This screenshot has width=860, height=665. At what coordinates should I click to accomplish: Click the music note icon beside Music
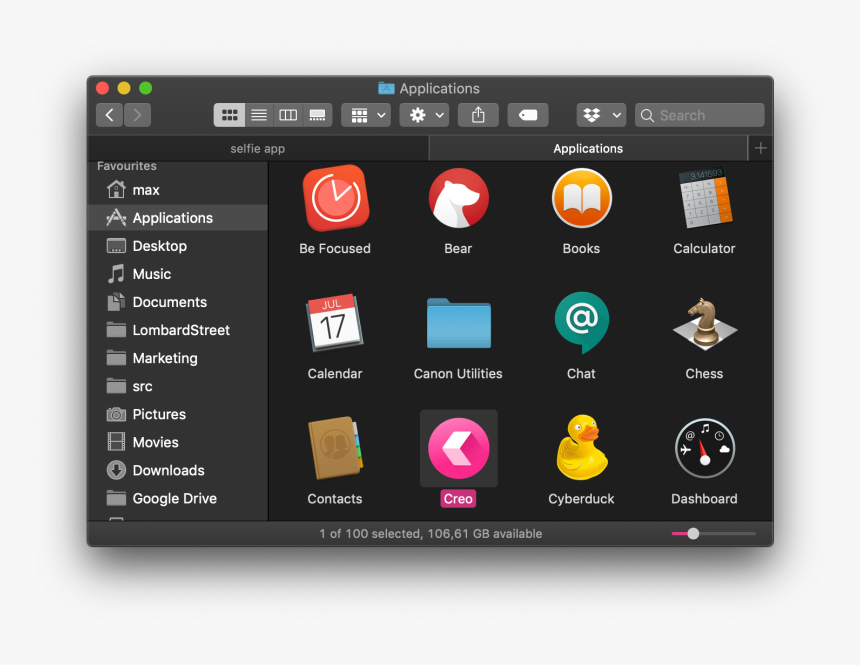pyautogui.click(x=116, y=273)
